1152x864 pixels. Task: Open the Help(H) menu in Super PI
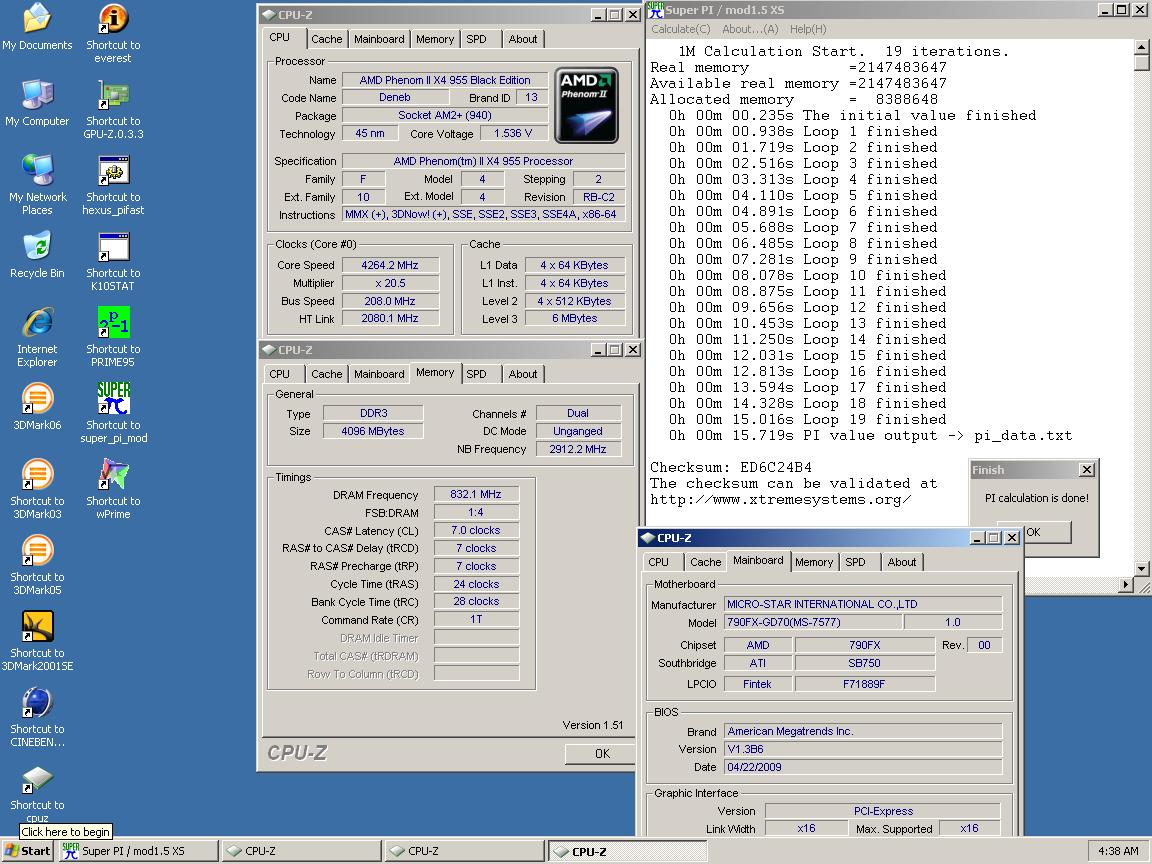808,29
